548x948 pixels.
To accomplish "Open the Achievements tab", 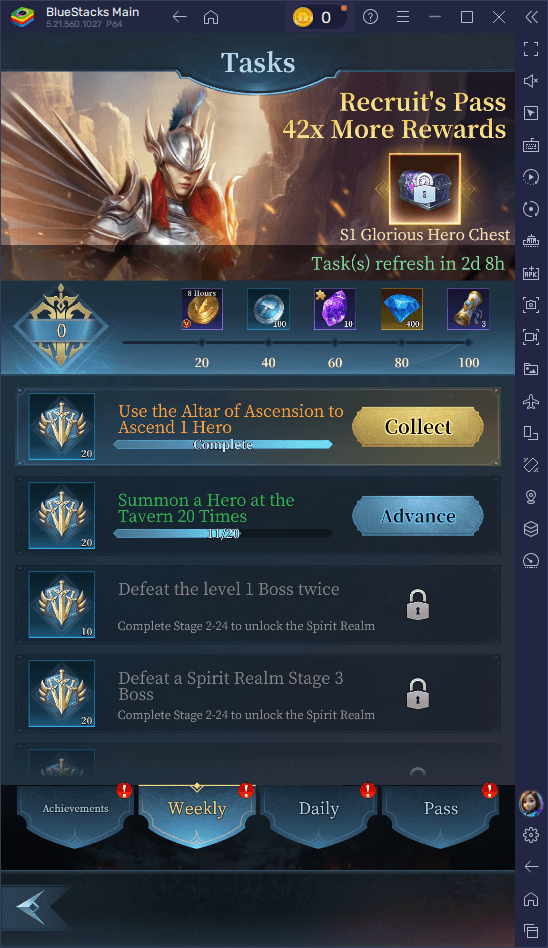I will (x=76, y=809).
